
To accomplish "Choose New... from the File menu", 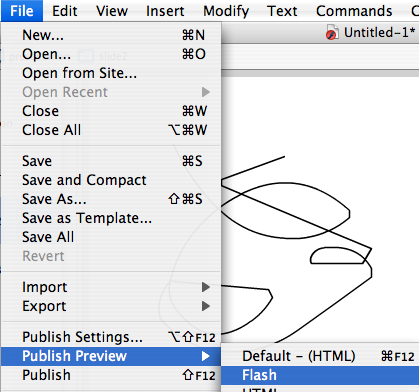I will coord(111,35).
